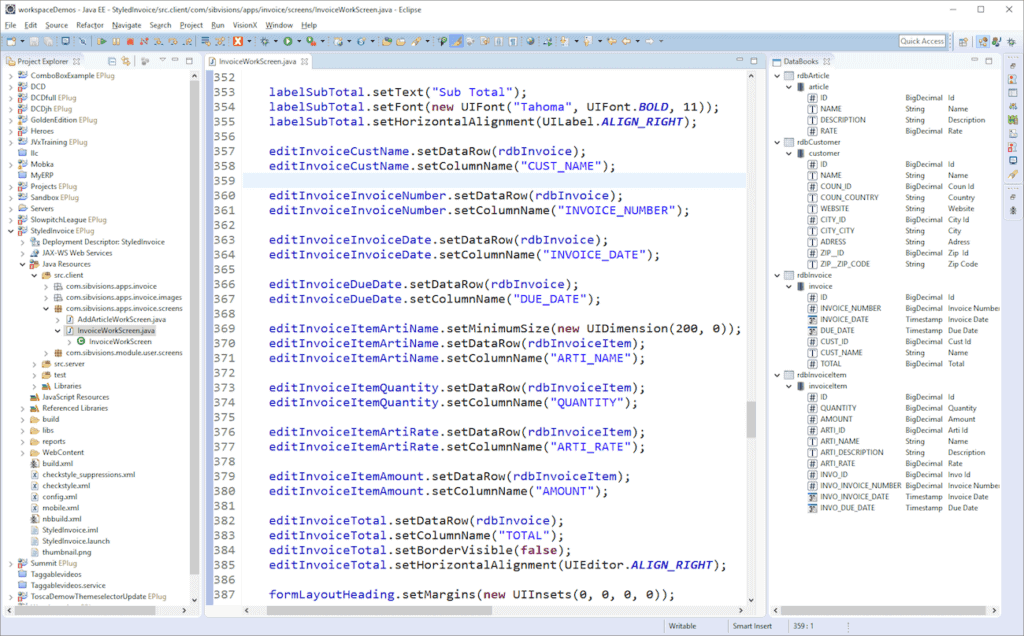Open the VisionX menu
Image resolution: width=1024 pixels, height=636 pixels.
coord(245,25)
